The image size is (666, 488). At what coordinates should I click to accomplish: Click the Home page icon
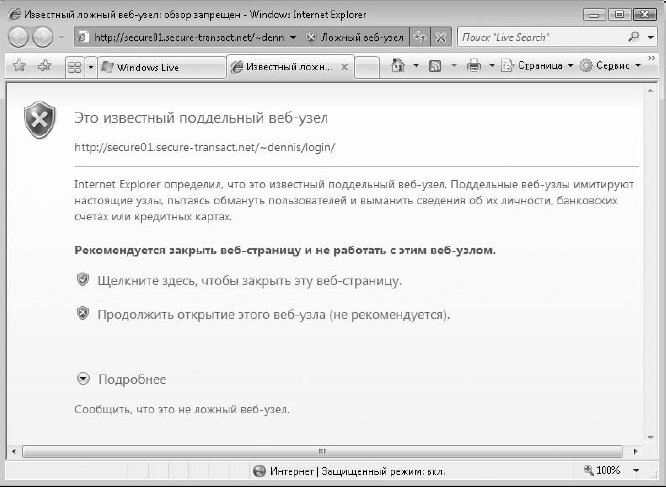pyautogui.click(x=398, y=67)
